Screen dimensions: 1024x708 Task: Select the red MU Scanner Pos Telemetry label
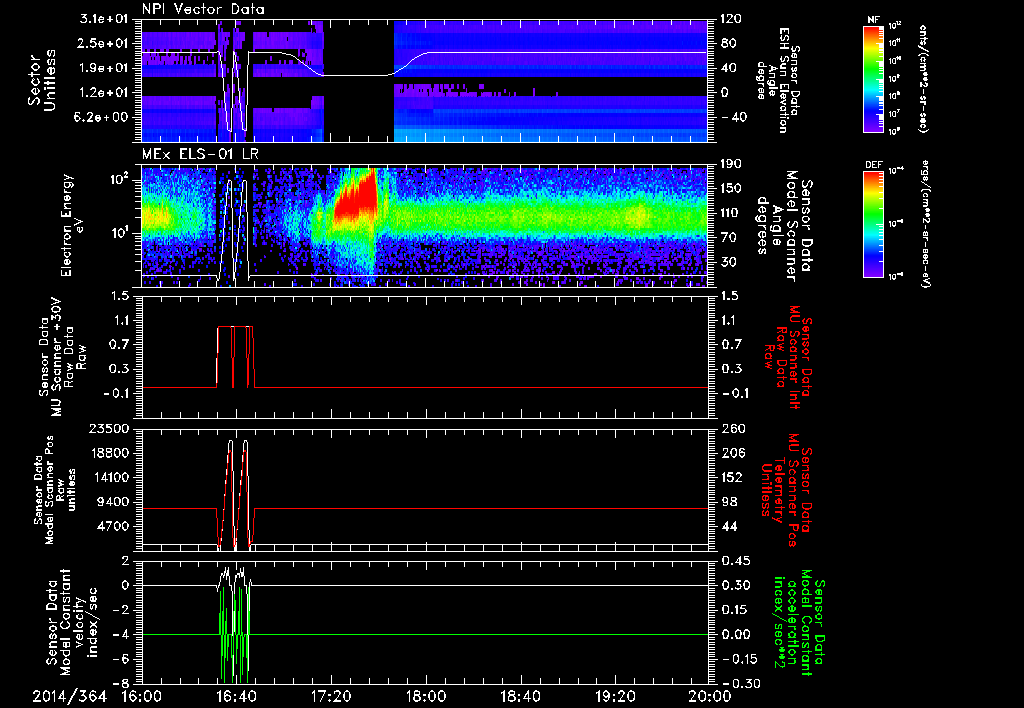786,489
